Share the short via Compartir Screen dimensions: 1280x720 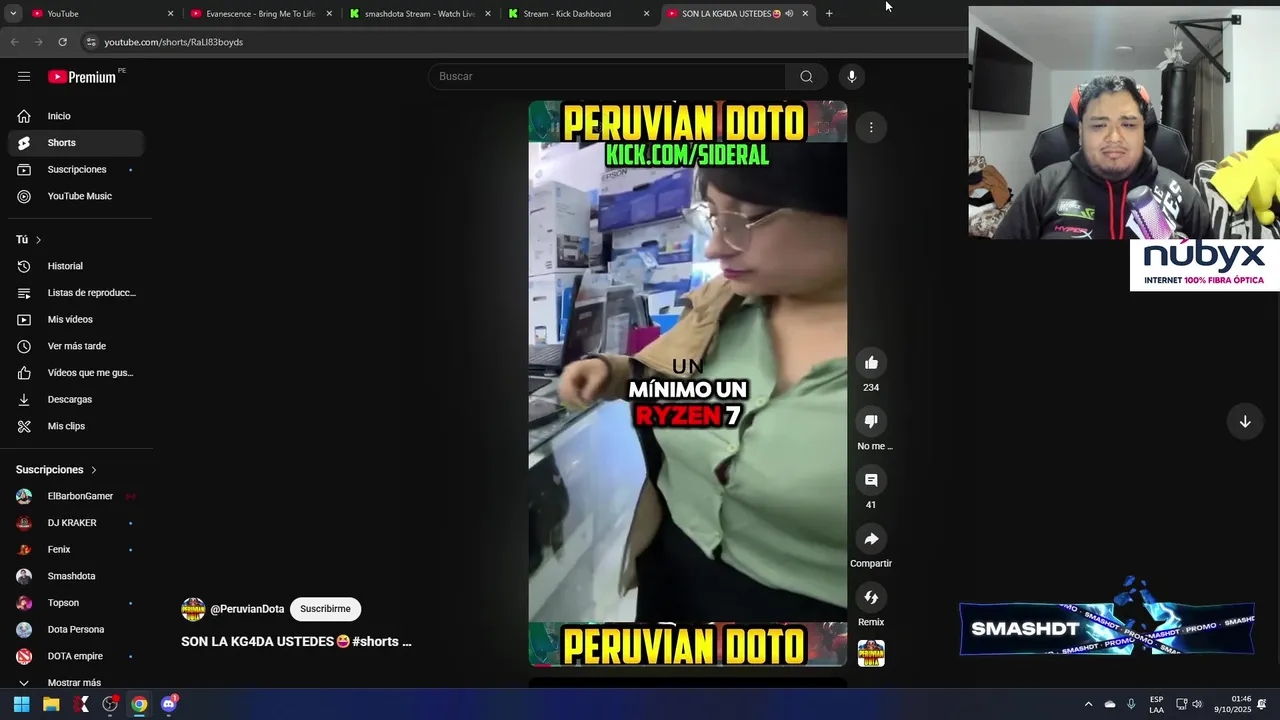(x=871, y=539)
